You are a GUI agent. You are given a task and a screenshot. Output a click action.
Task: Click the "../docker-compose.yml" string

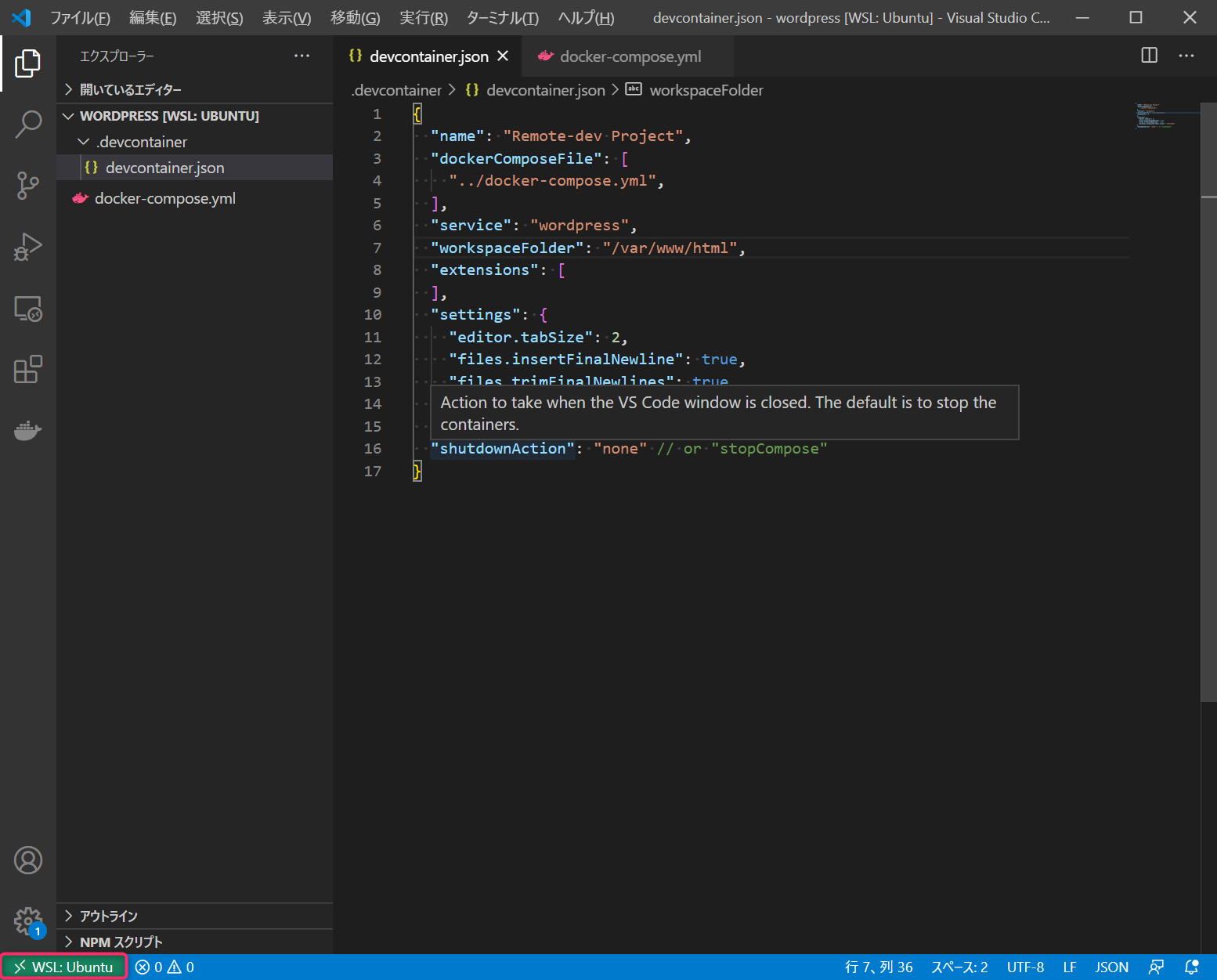click(x=552, y=180)
